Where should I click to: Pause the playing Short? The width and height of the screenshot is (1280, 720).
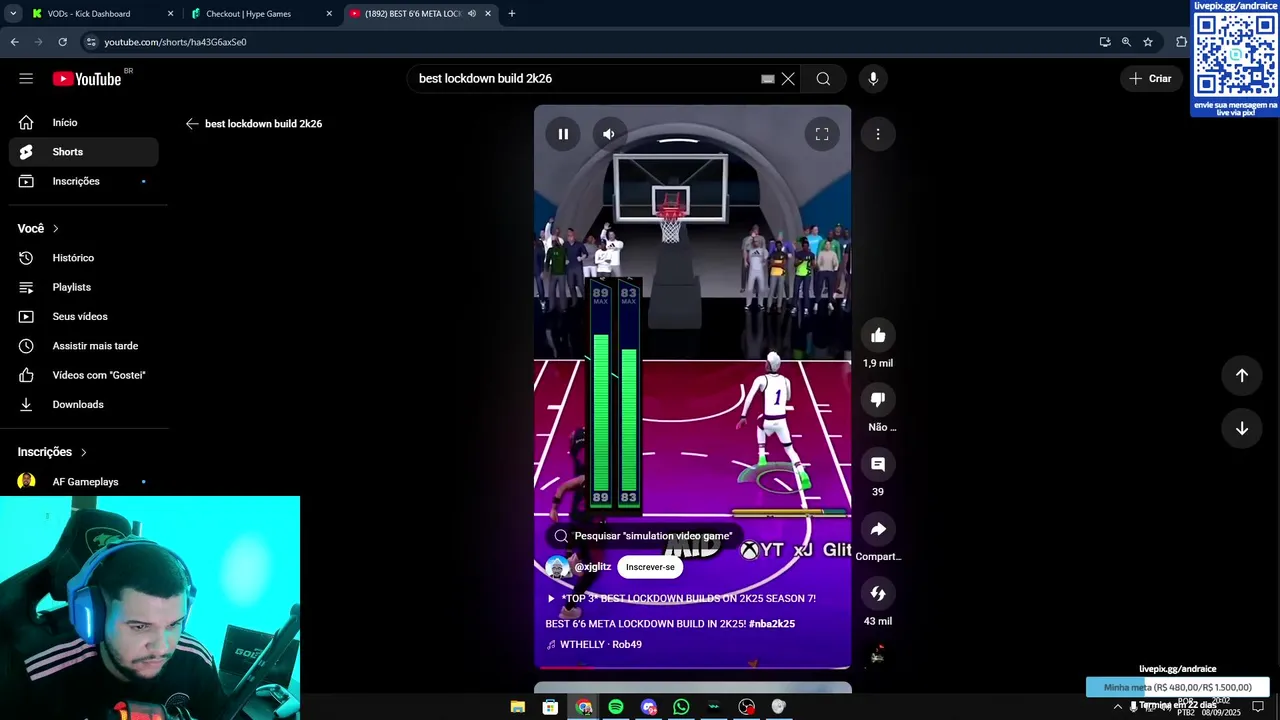(x=563, y=134)
